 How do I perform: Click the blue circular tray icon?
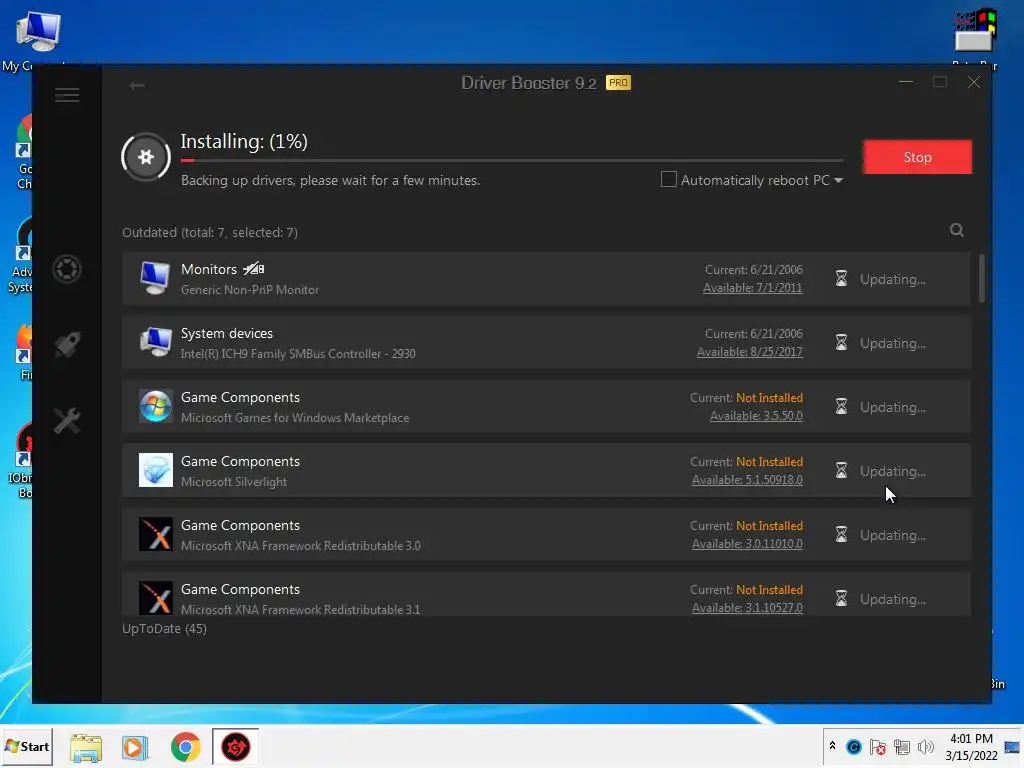854,747
